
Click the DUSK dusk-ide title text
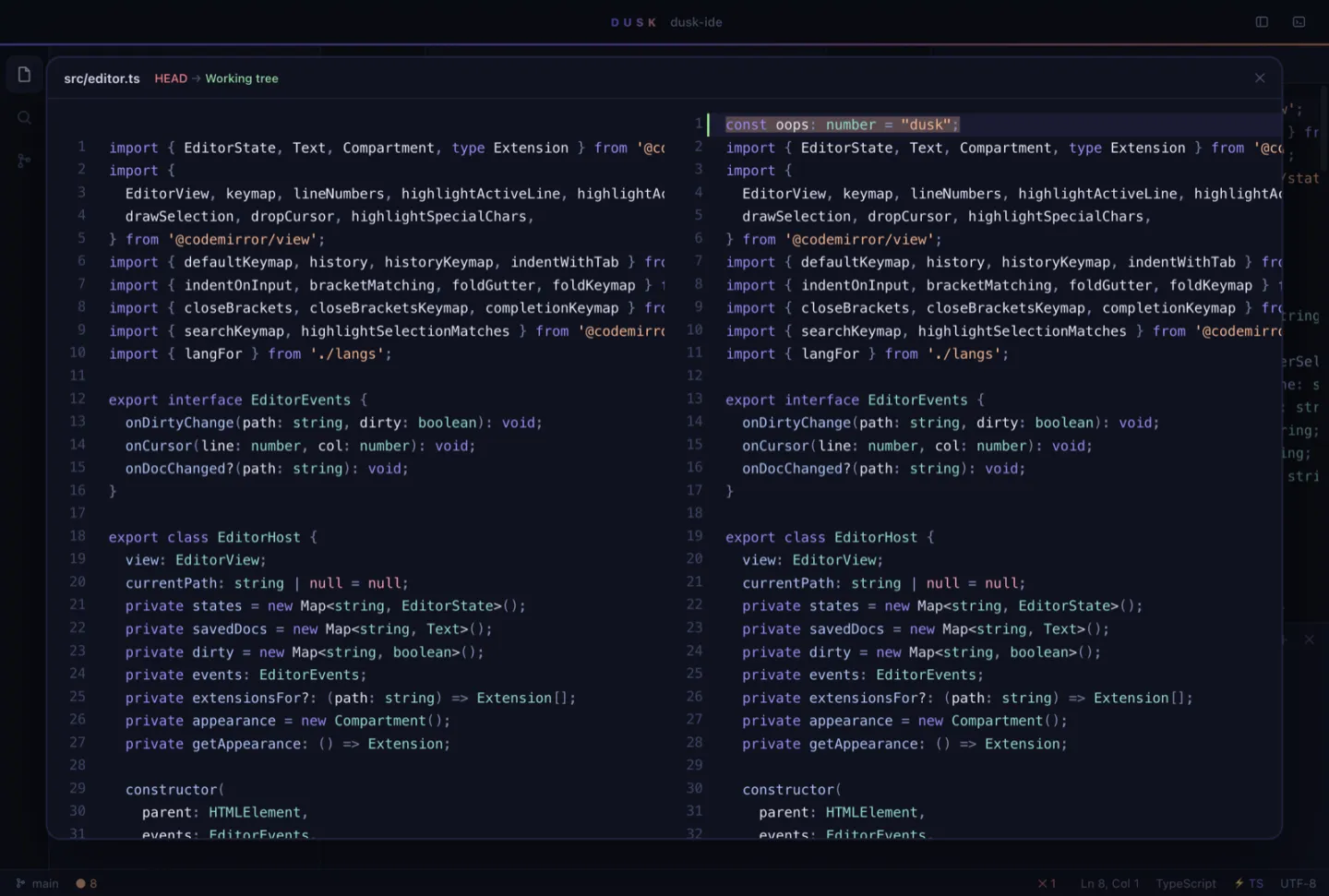(x=666, y=22)
